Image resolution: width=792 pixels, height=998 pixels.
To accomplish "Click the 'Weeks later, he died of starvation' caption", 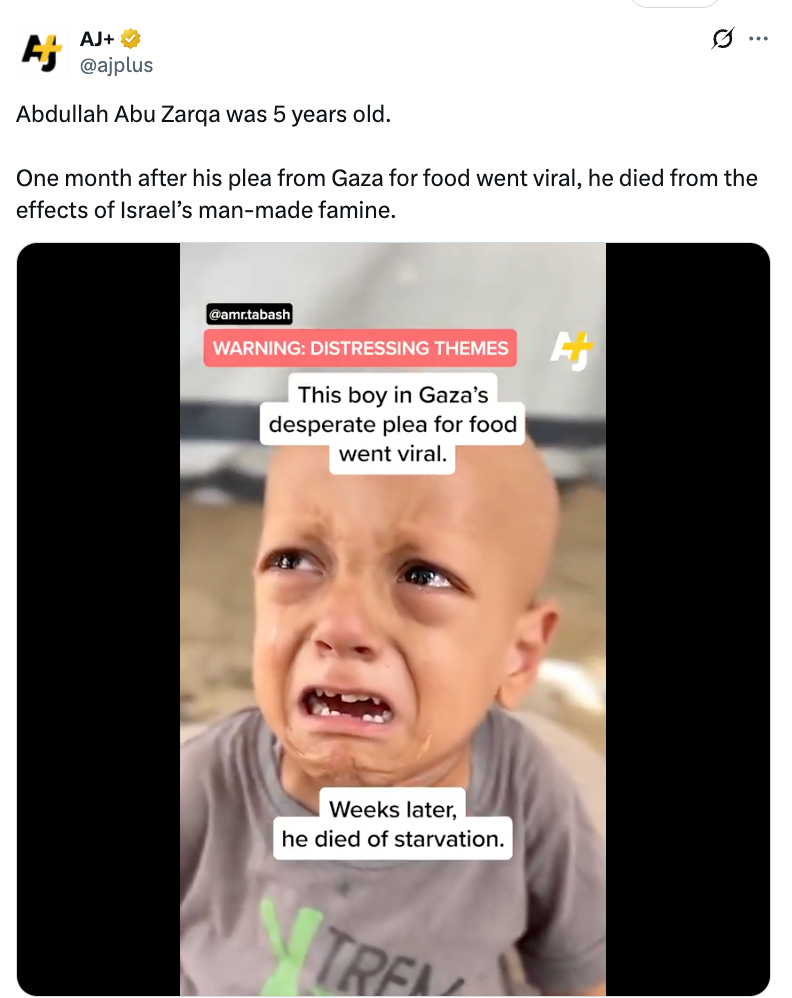I will (x=393, y=824).
